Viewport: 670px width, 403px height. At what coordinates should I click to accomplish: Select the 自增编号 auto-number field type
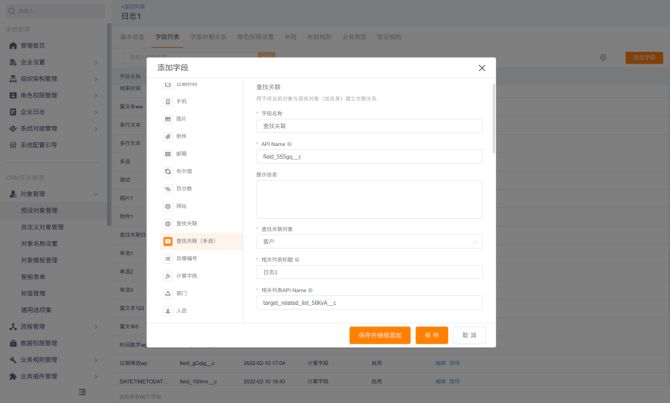pos(187,258)
